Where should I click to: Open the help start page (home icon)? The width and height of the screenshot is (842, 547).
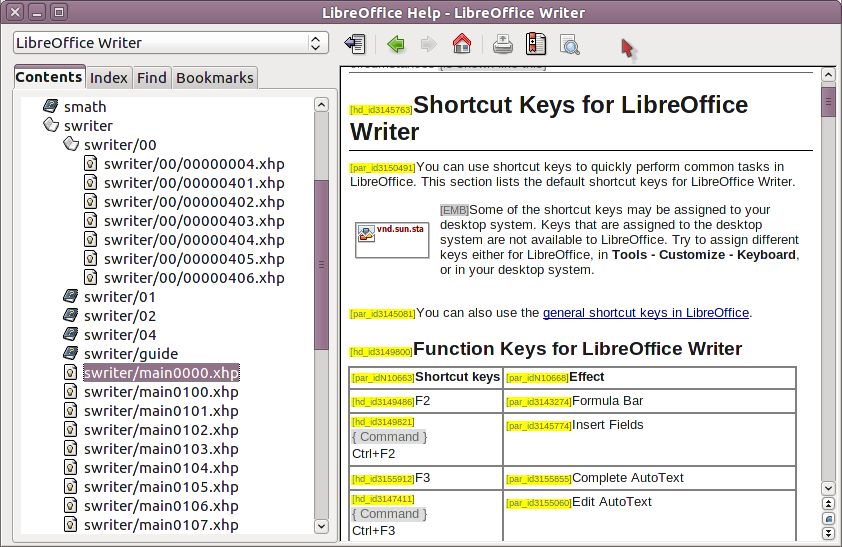(x=462, y=43)
